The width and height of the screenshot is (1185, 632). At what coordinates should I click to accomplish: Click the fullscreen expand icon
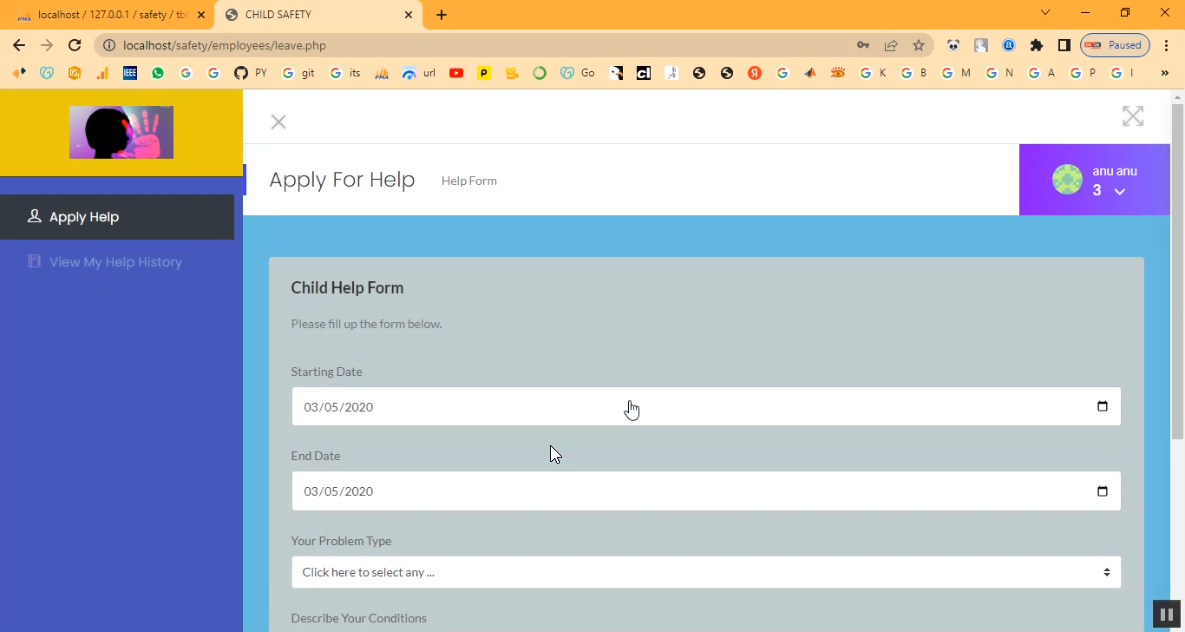pyautogui.click(x=1132, y=117)
